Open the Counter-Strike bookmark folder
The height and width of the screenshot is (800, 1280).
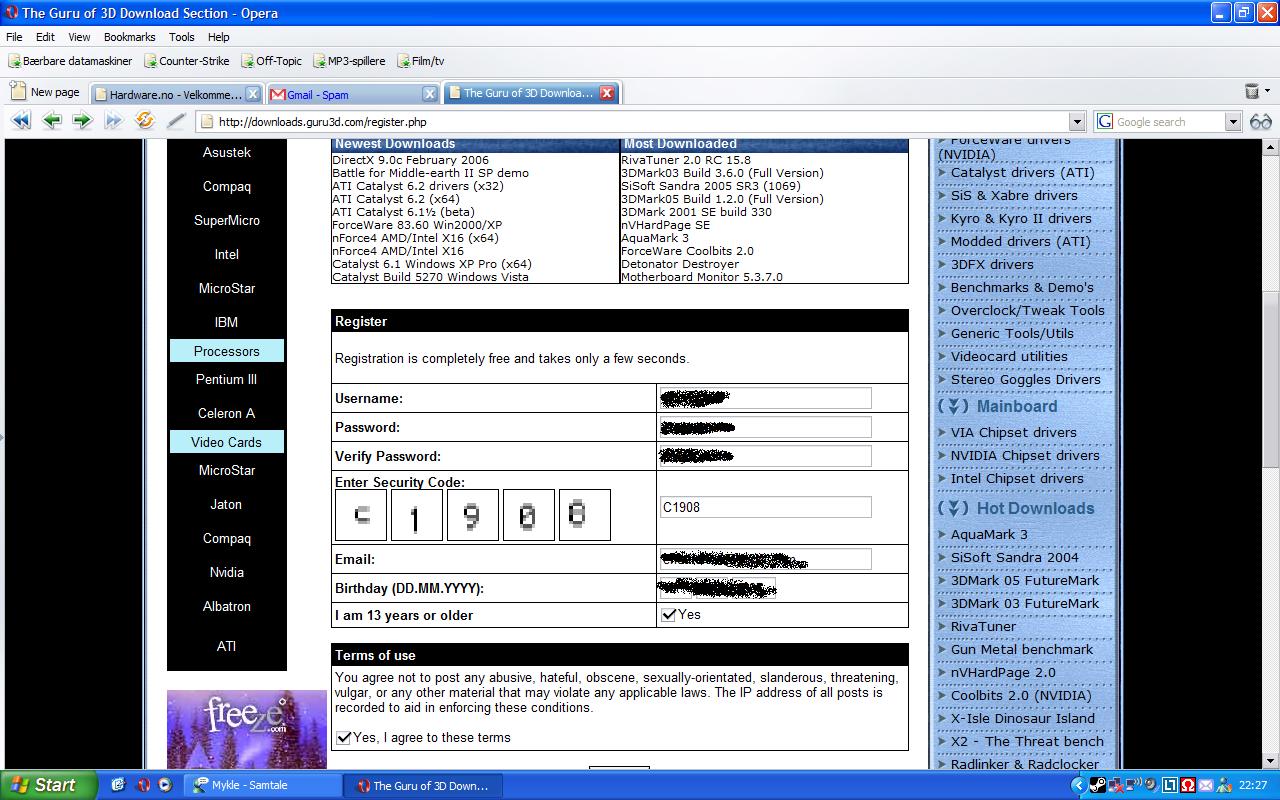[187, 61]
